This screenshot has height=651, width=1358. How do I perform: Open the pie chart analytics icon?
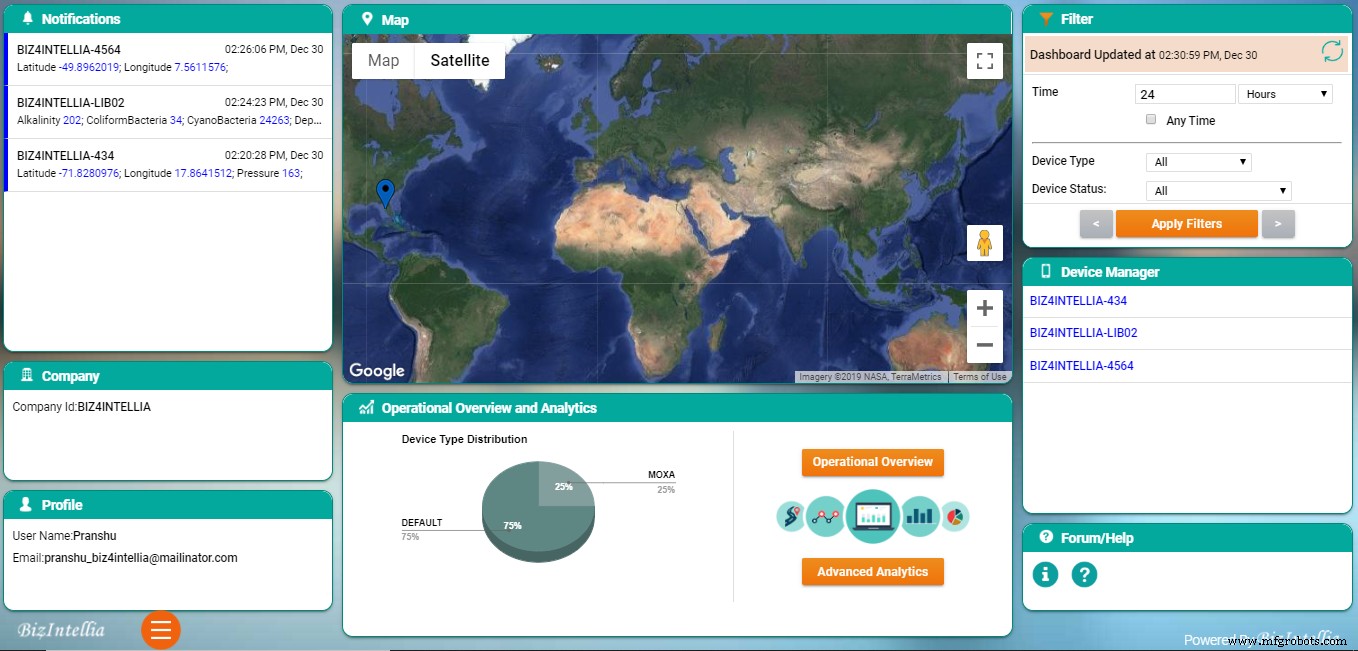tap(955, 516)
